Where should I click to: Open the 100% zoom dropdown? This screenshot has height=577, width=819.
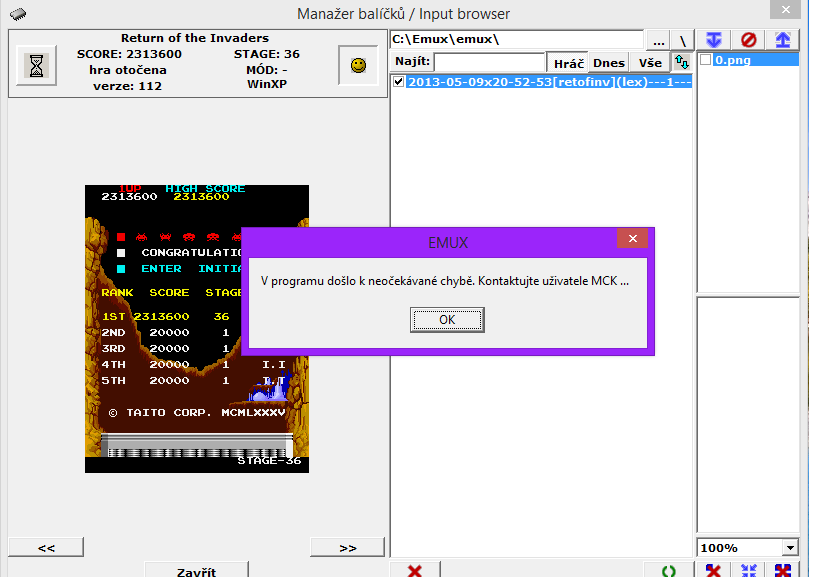coord(790,548)
